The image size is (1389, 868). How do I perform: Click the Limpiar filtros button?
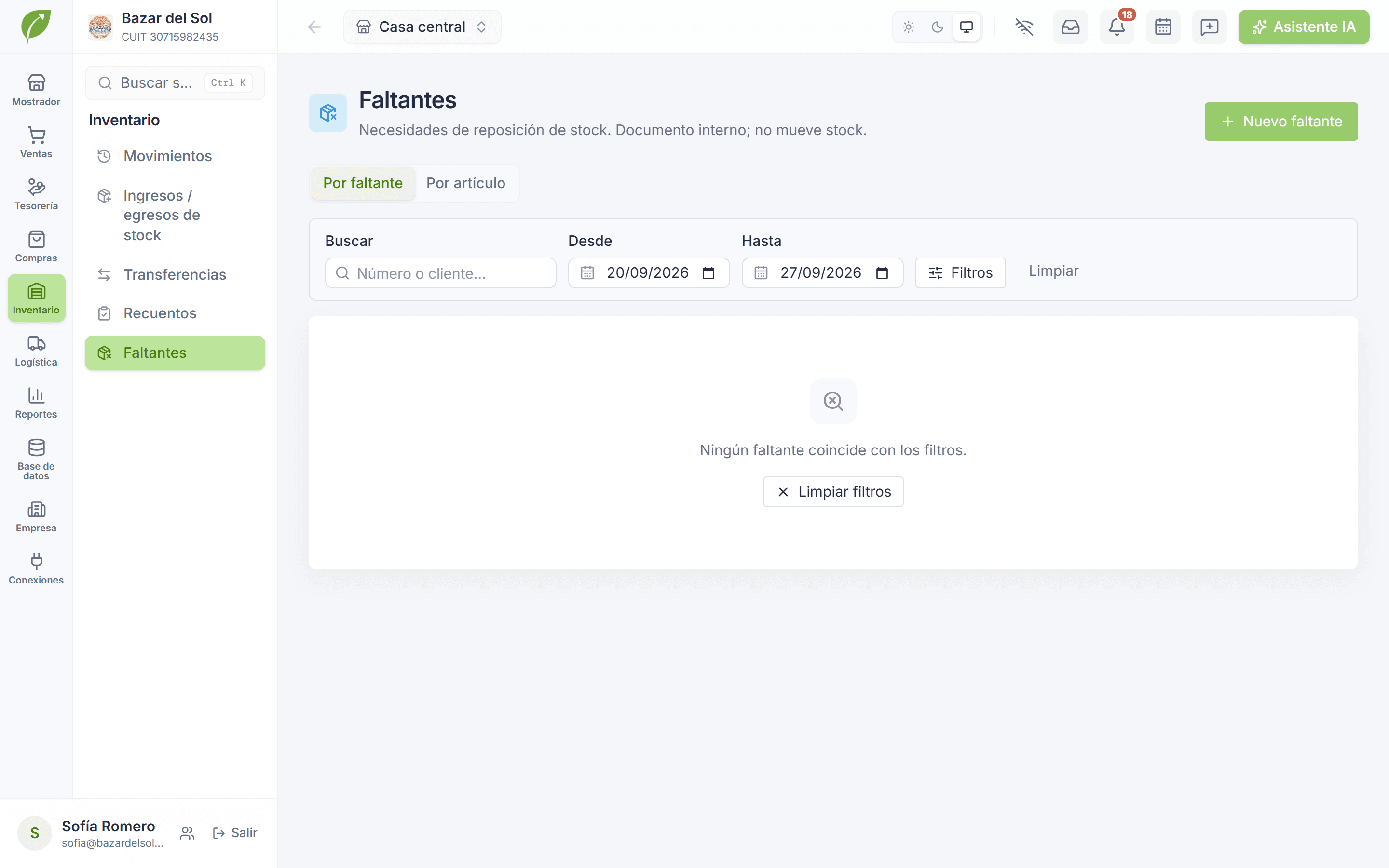(x=833, y=492)
